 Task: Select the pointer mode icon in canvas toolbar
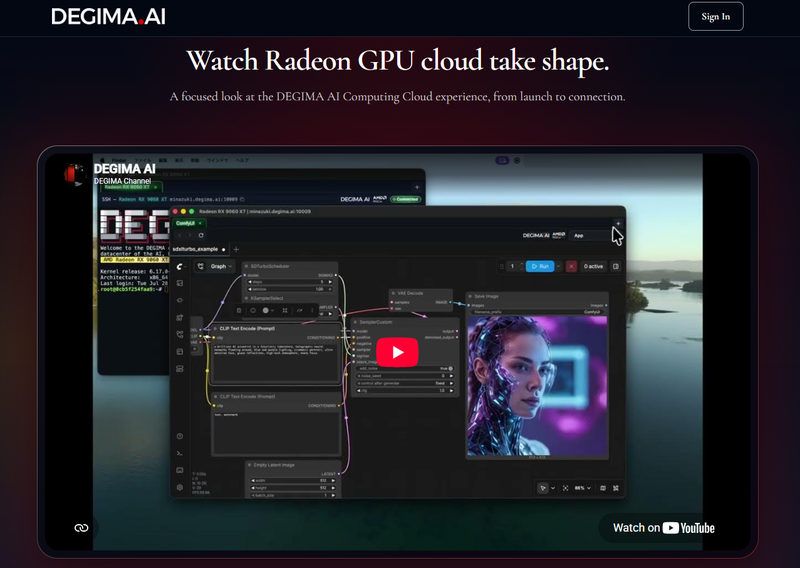pyautogui.click(x=542, y=488)
